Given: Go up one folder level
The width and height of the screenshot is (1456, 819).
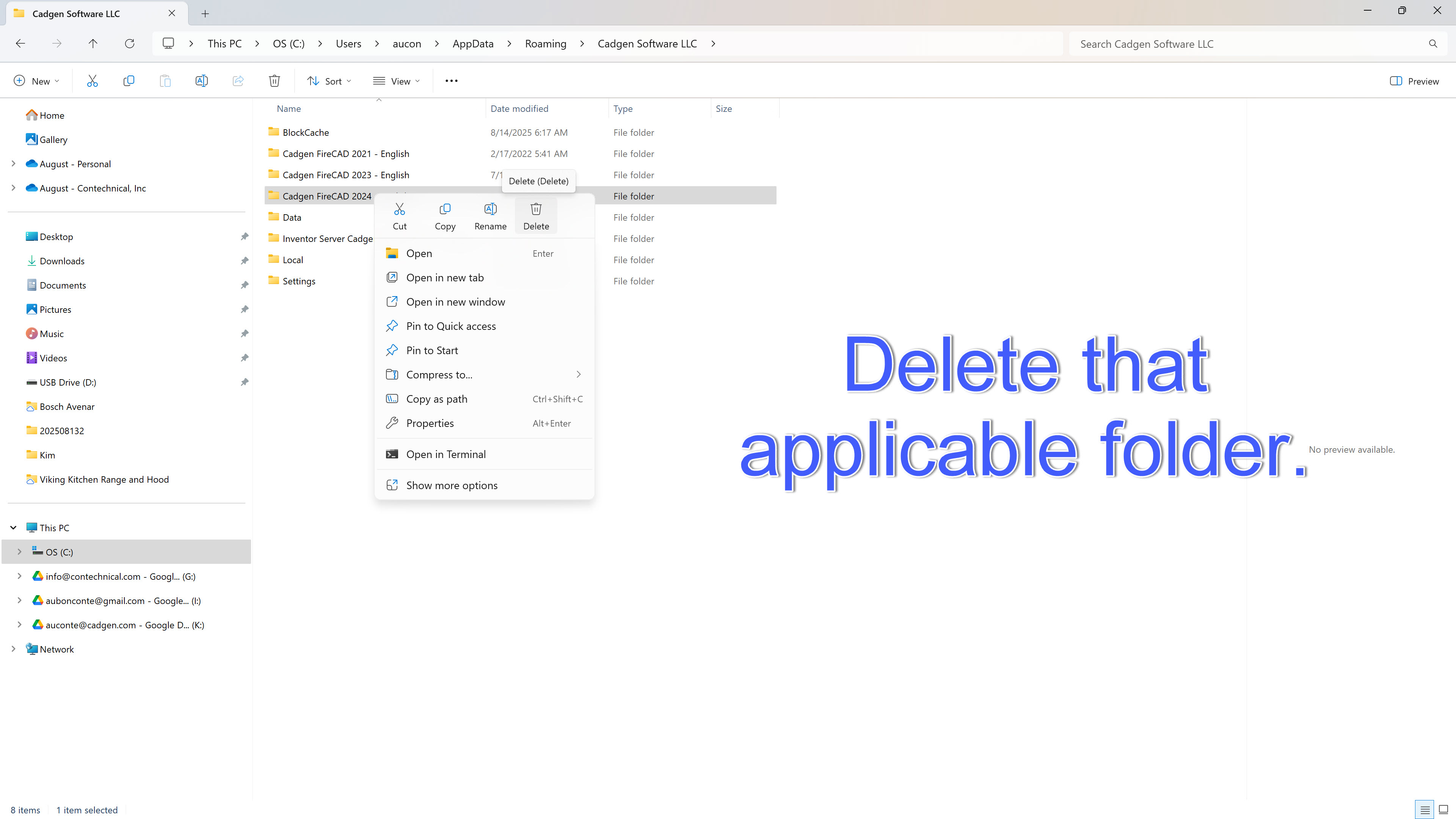Looking at the screenshot, I should pos(93,44).
